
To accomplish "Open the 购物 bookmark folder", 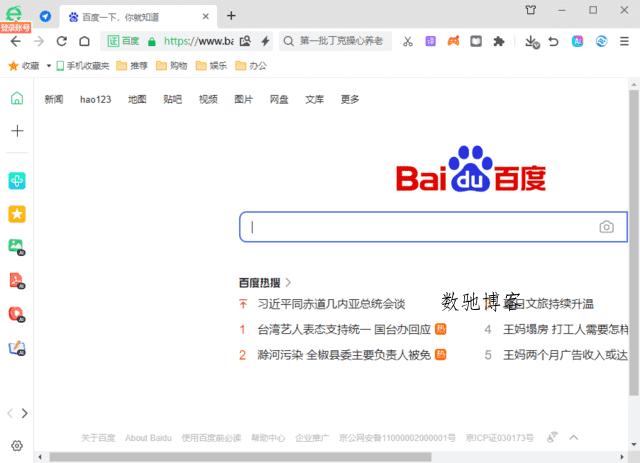I will coord(172,66).
